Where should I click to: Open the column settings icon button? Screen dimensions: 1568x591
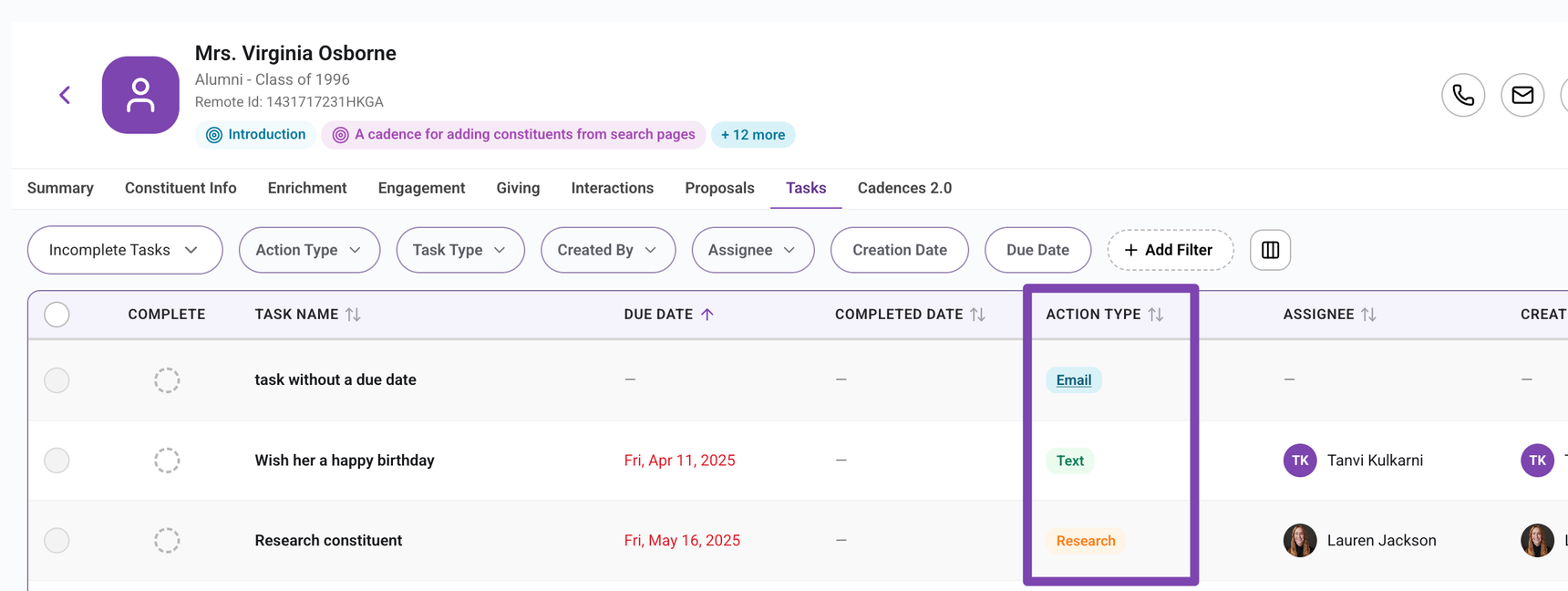(1270, 250)
